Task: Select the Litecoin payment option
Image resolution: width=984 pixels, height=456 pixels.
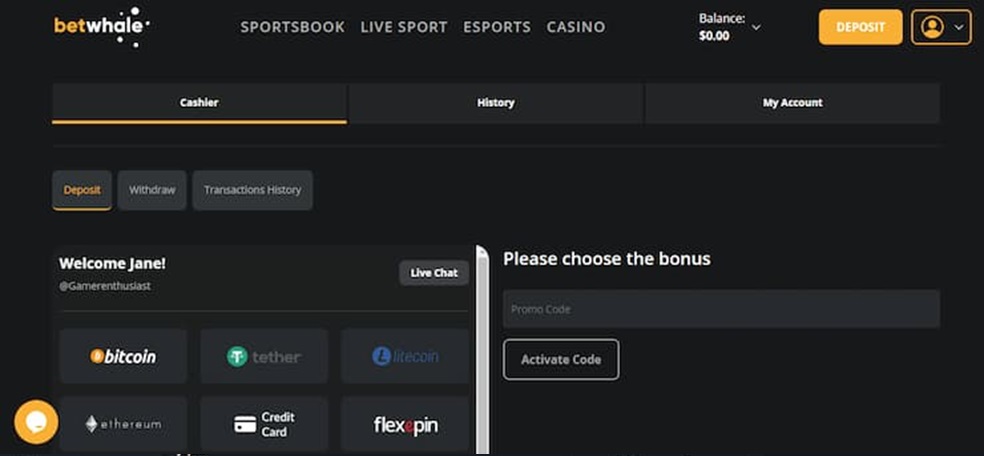Action: [405, 356]
